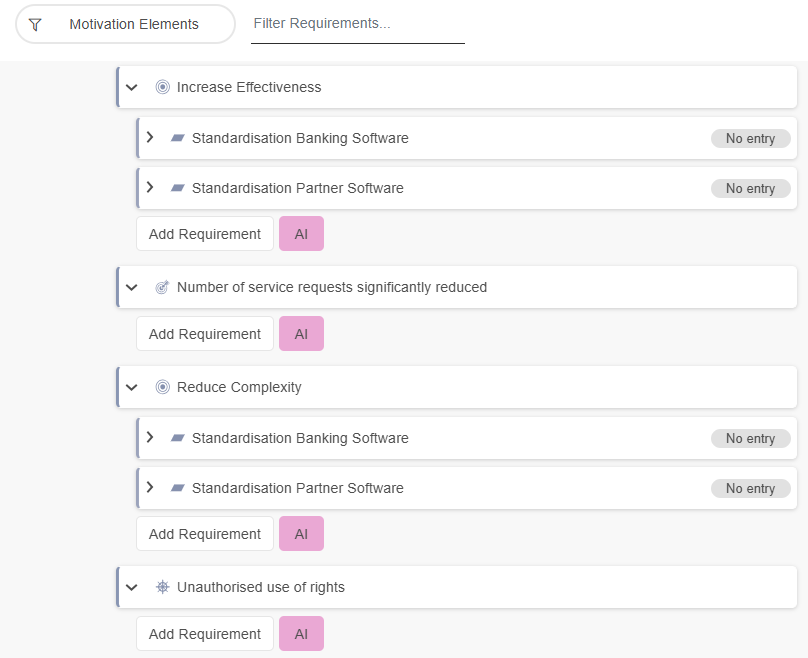This screenshot has width=808, height=658.
Task: Expand Standardisation Partner Software under Increase Effectiveness
Action: click(x=150, y=187)
